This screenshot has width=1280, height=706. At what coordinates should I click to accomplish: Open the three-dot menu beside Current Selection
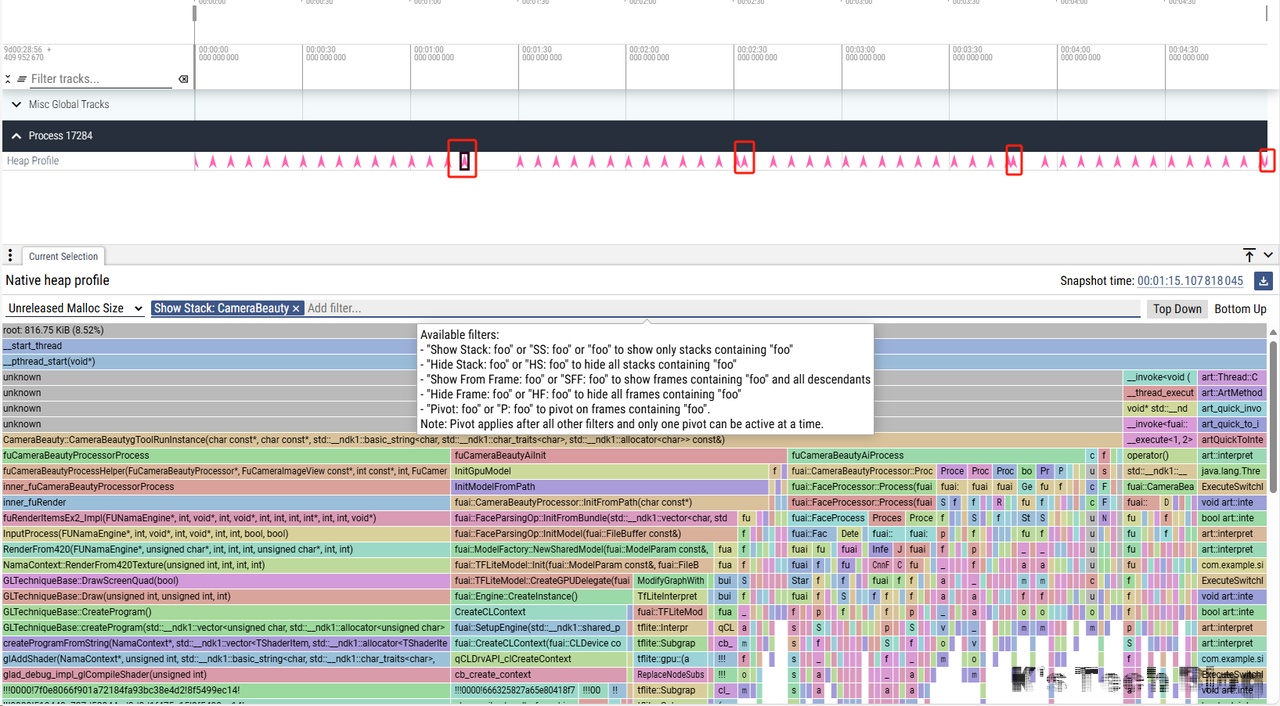9,256
